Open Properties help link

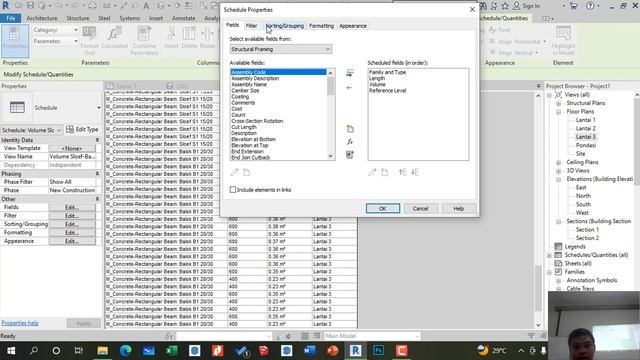pyautogui.click(x=20, y=323)
